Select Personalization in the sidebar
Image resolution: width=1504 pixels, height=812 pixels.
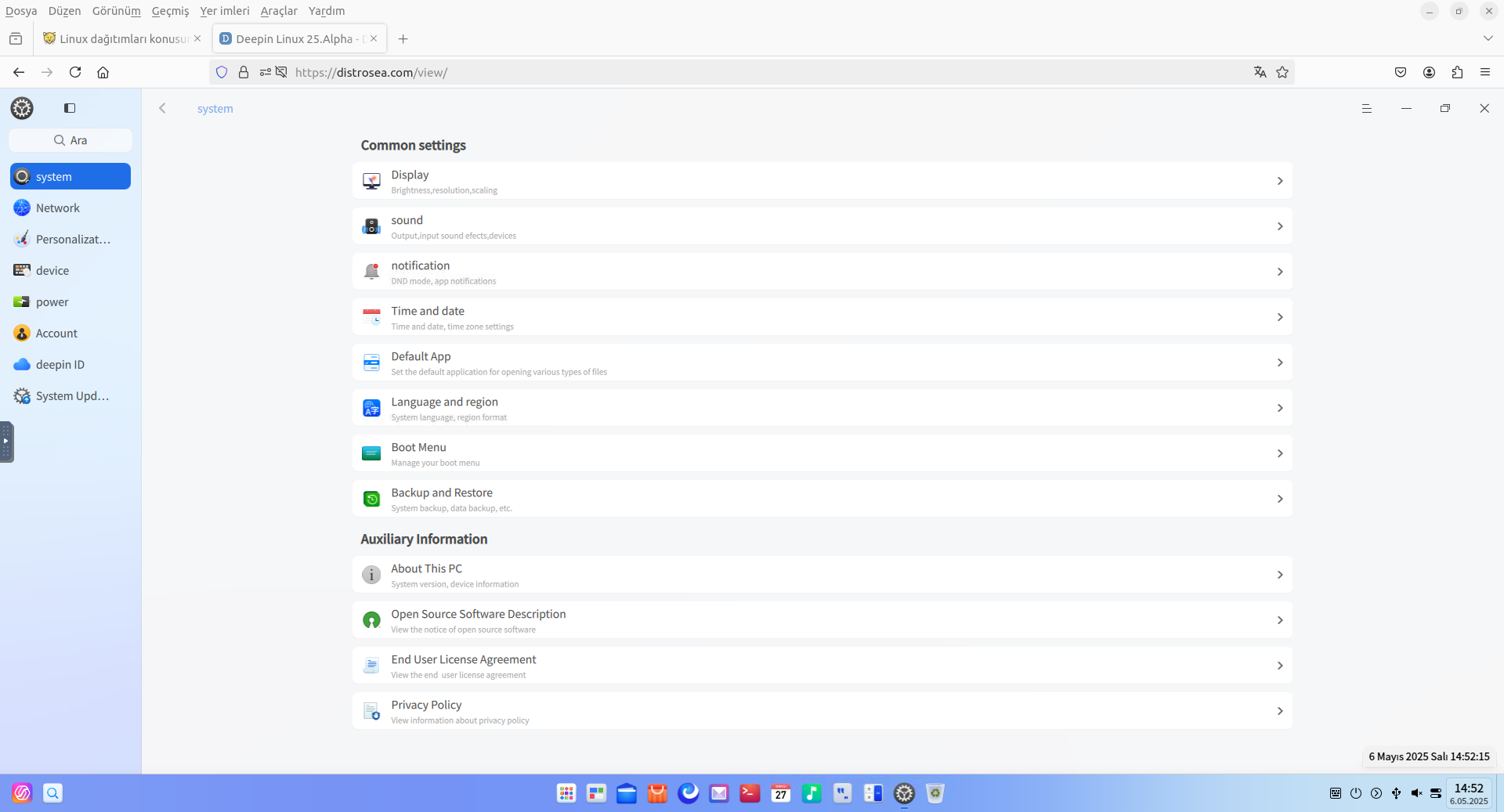[70, 240]
